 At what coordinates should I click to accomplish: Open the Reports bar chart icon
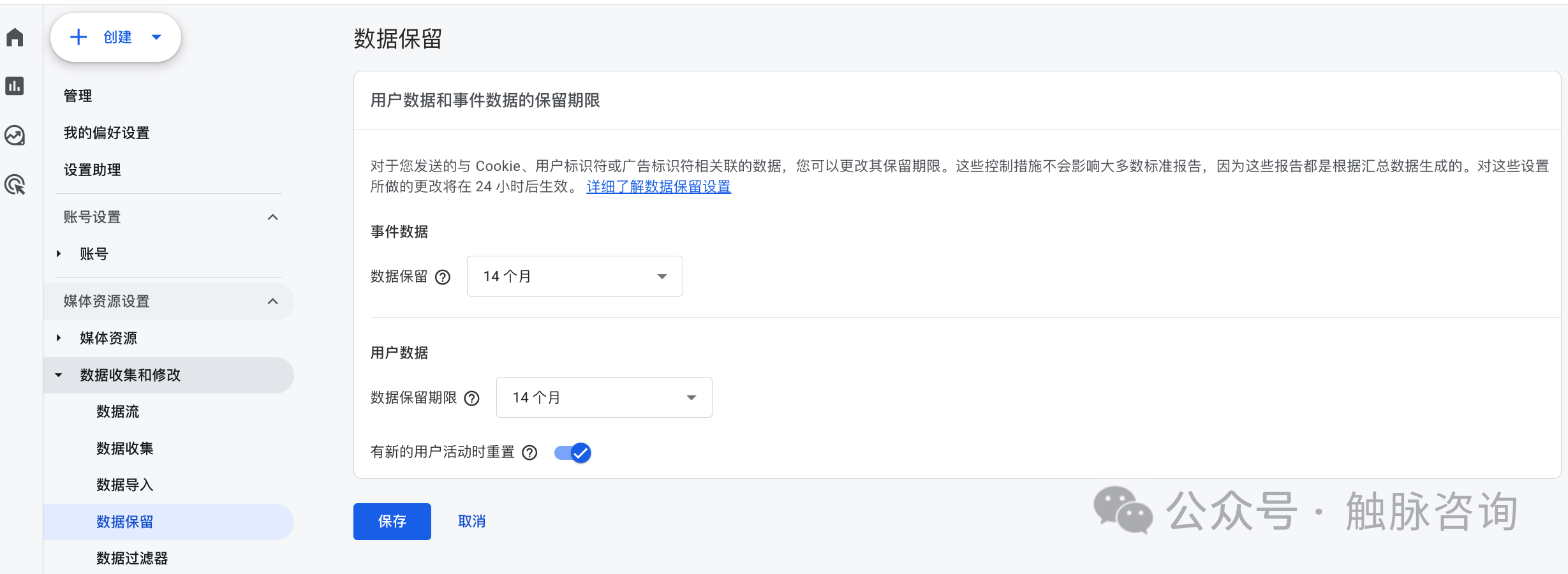(x=15, y=85)
